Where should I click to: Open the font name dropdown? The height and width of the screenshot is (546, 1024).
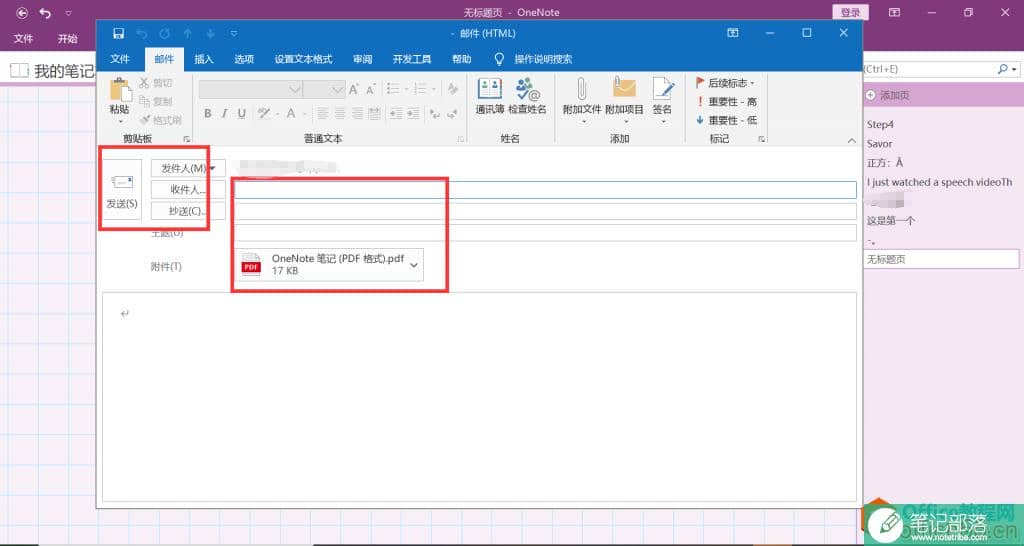coord(295,89)
